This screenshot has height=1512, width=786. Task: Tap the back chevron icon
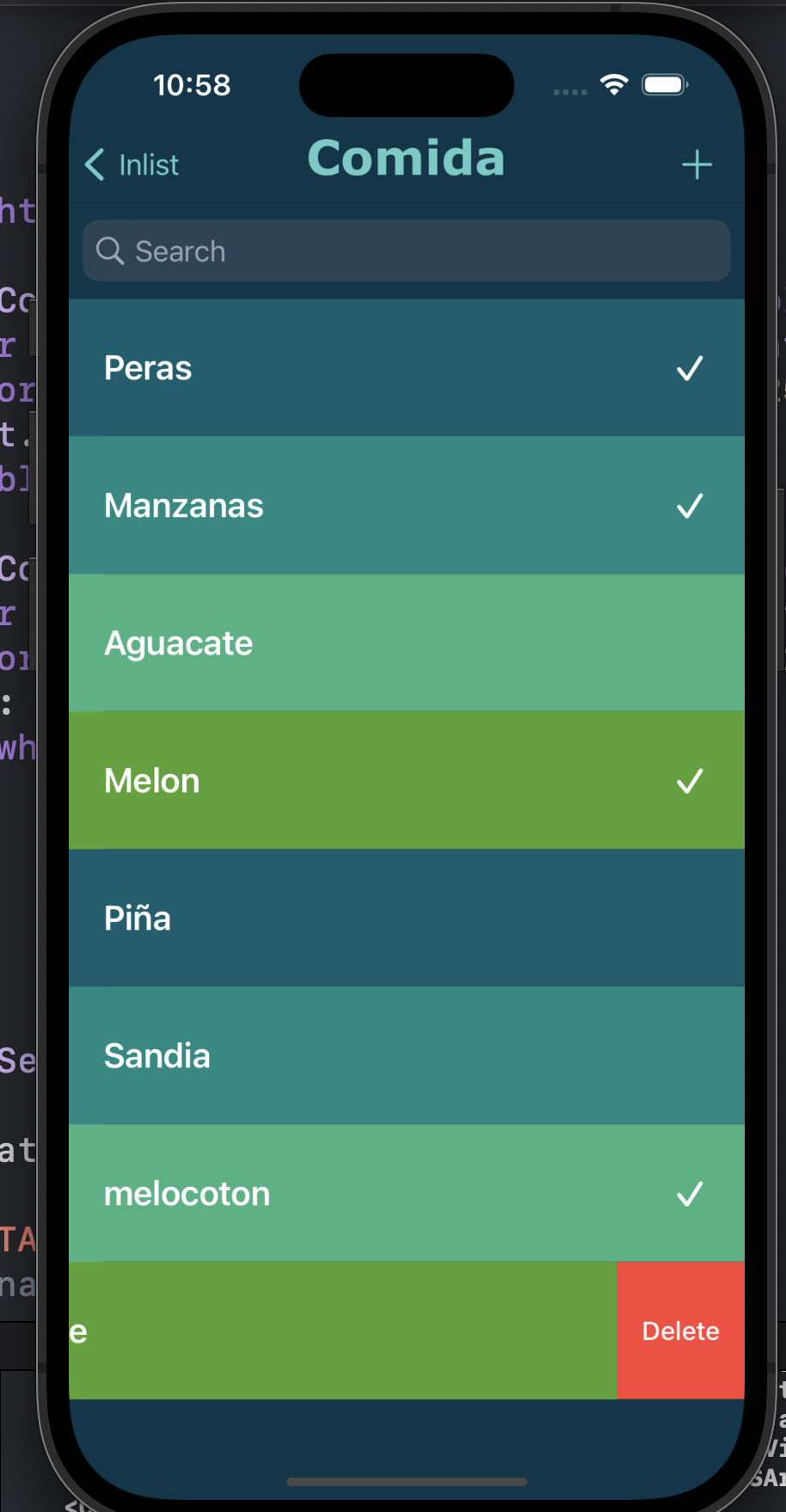coord(95,164)
